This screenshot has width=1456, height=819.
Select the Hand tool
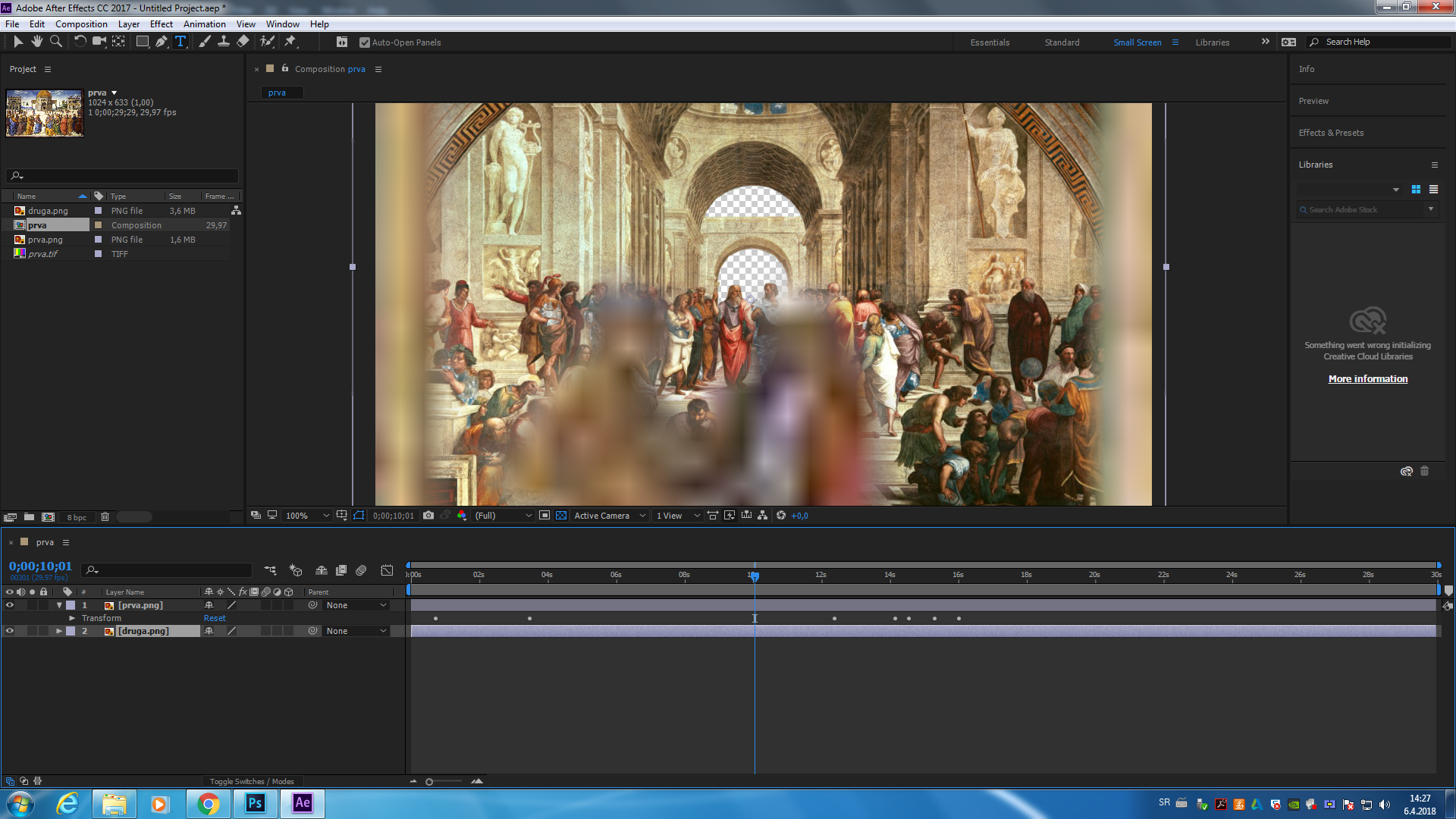36,42
